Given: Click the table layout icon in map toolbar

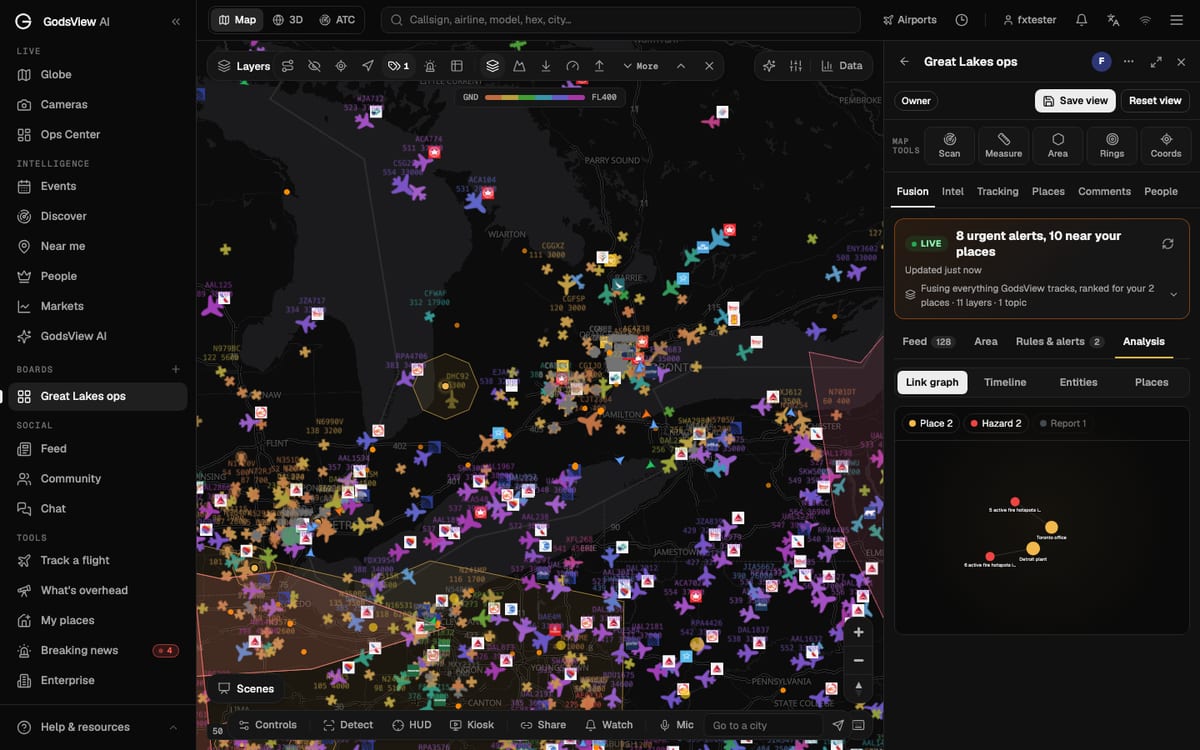Looking at the screenshot, I should (x=457, y=66).
